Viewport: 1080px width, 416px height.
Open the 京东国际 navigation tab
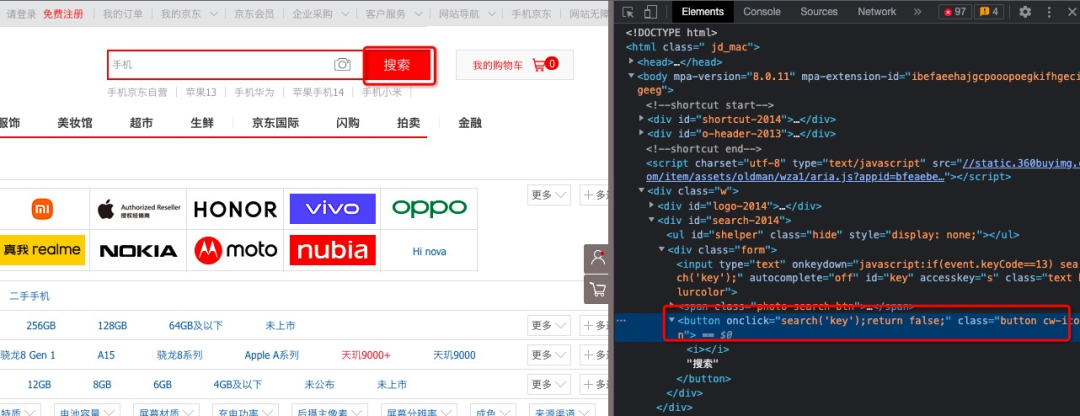(x=276, y=123)
